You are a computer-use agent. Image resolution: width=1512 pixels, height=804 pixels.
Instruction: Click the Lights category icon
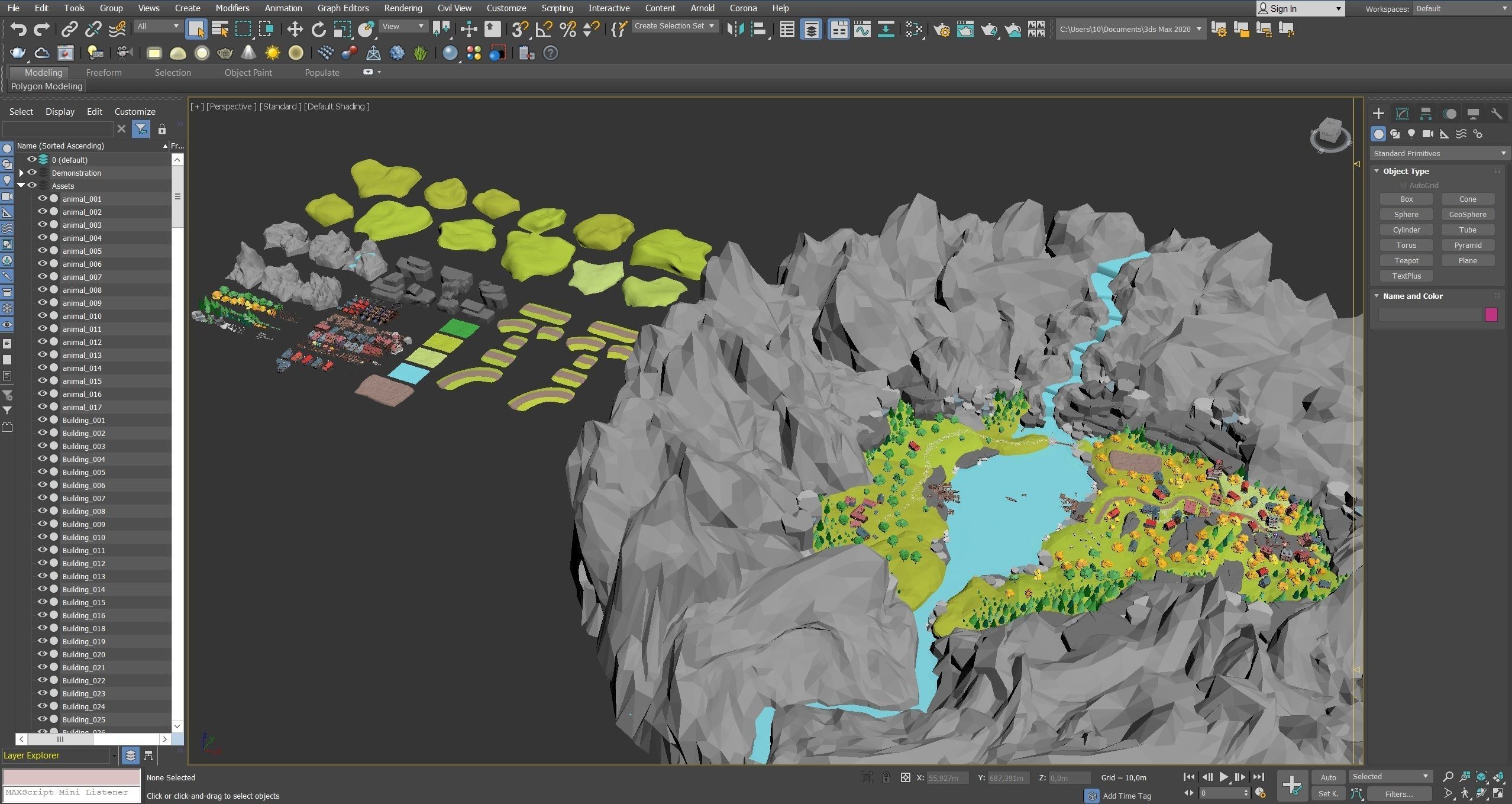pyautogui.click(x=1411, y=134)
